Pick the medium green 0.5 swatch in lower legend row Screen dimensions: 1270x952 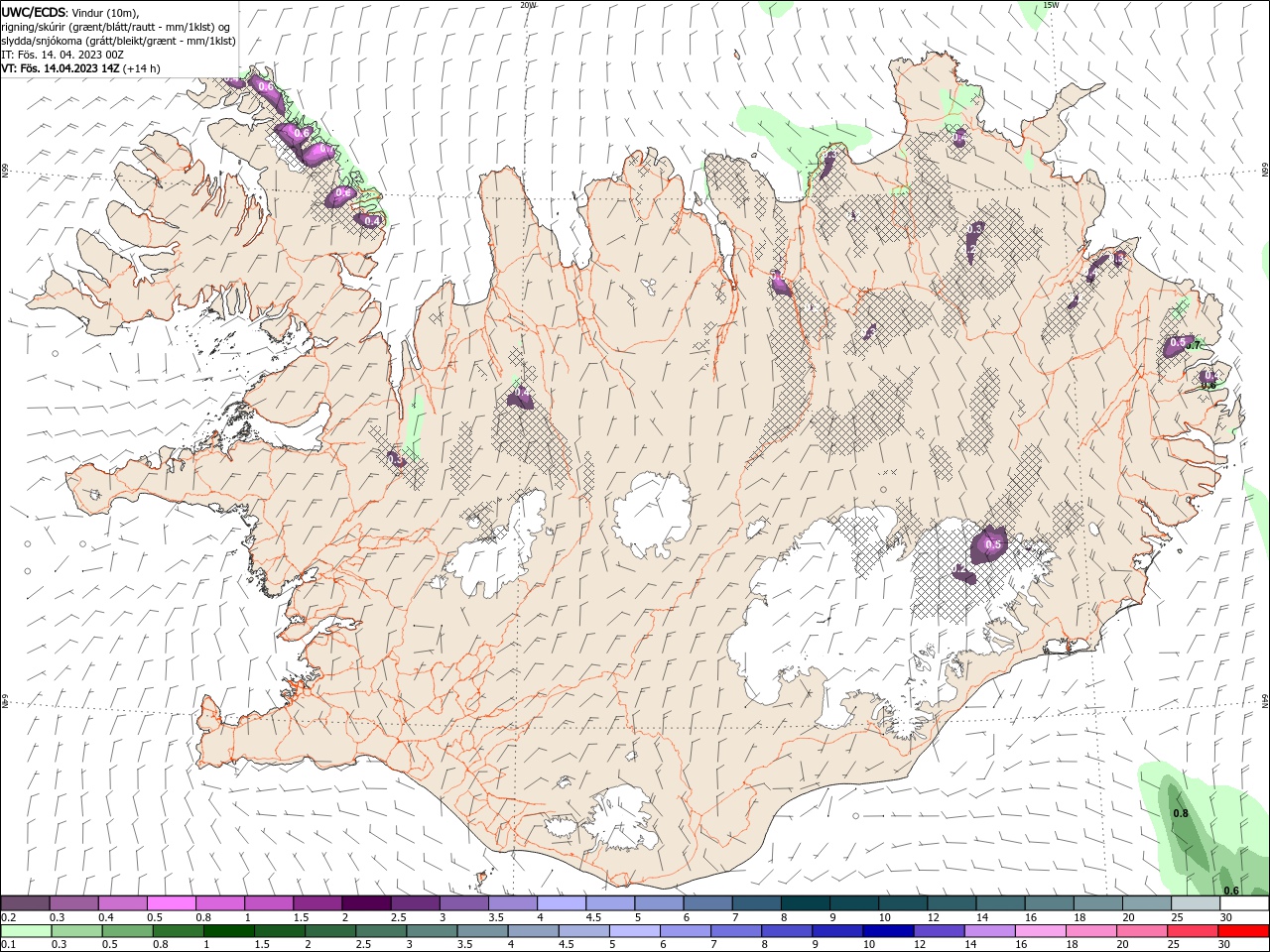(128, 931)
